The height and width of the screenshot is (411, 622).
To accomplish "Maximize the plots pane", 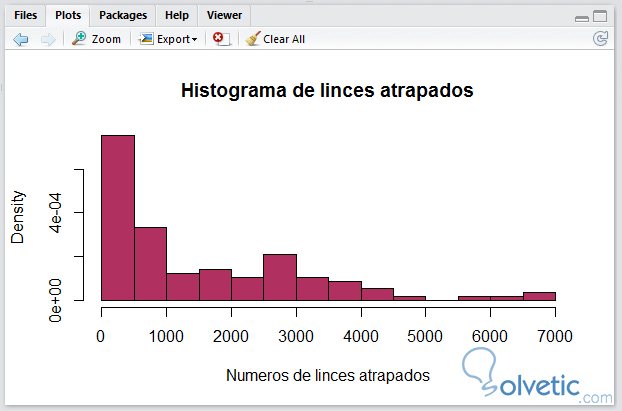I will pyautogui.click(x=600, y=16).
